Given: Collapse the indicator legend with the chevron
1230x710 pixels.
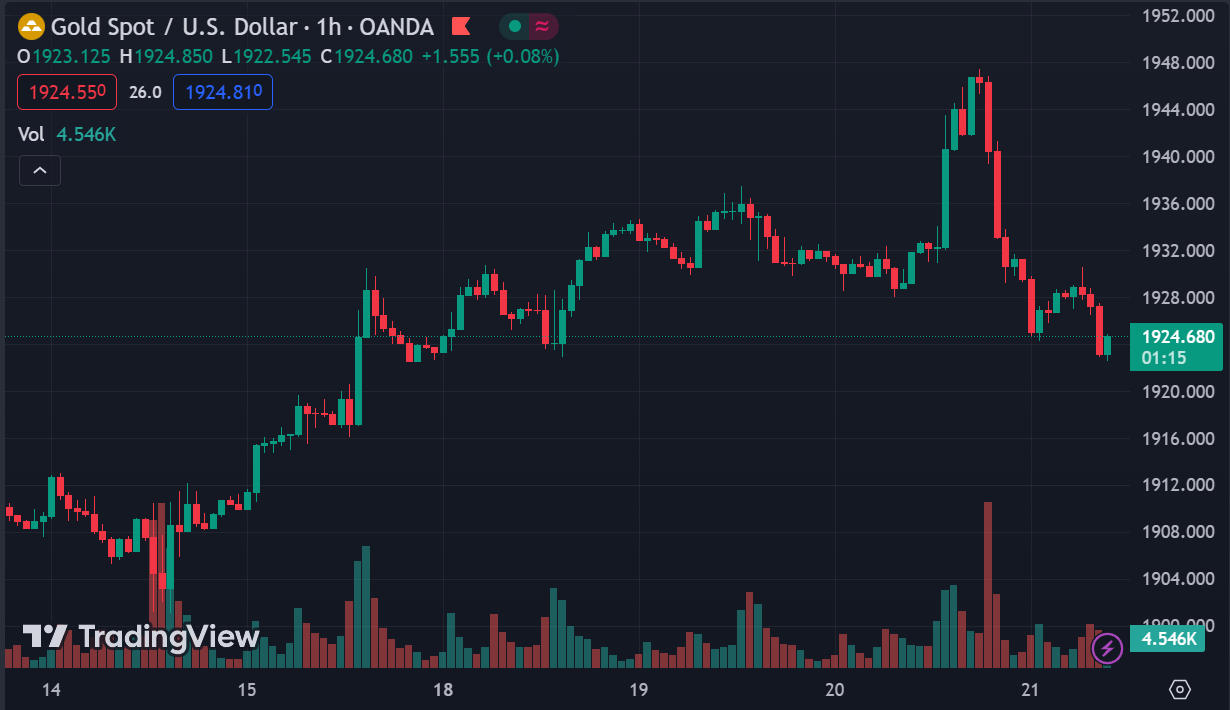Looking at the screenshot, I should coord(40,171).
